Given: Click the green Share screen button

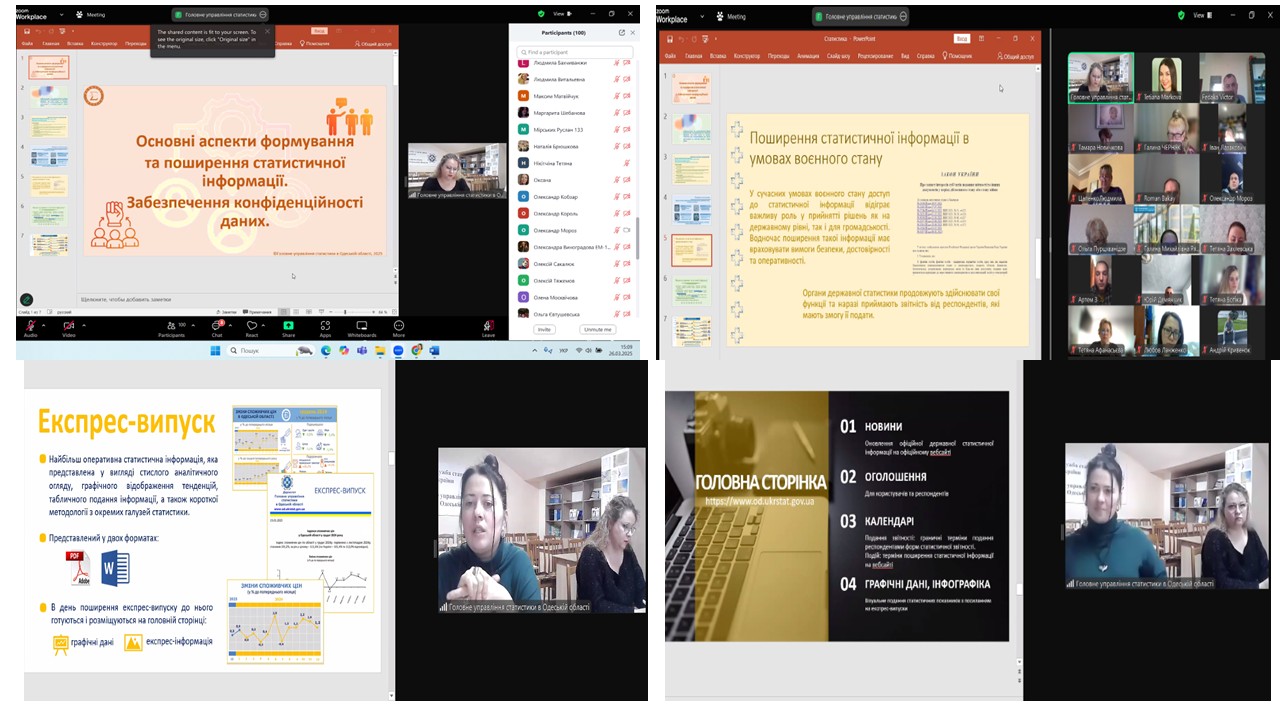Looking at the screenshot, I should point(289,327).
